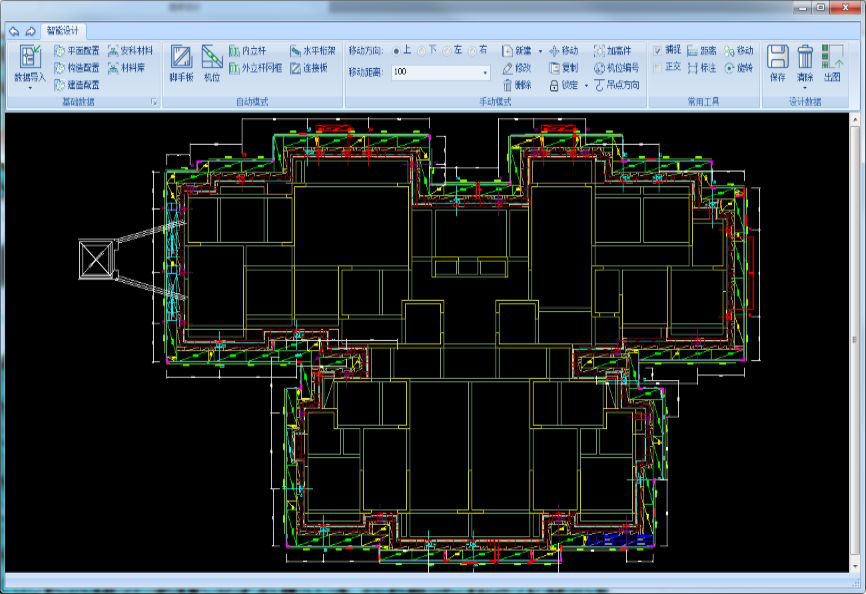Click the vertical scrollbar down arrow
866x594 pixels.
[855, 566]
